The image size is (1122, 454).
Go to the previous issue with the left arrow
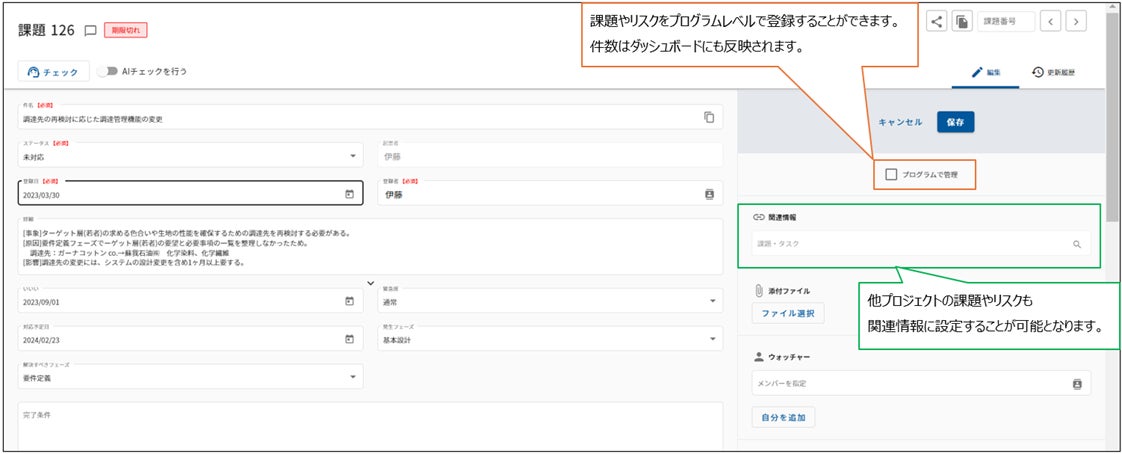click(1052, 21)
